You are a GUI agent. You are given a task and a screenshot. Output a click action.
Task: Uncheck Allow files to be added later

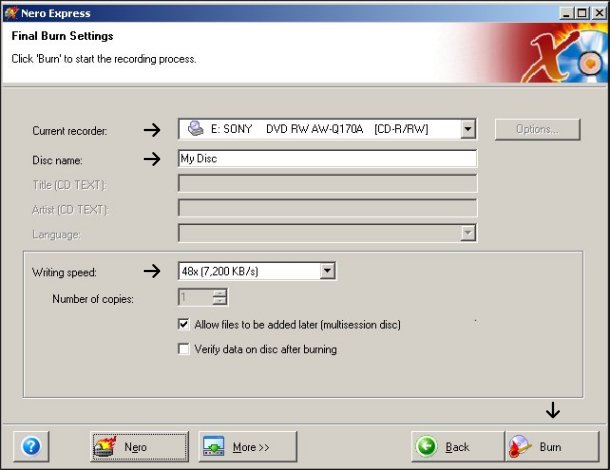pyautogui.click(x=184, y=324)
